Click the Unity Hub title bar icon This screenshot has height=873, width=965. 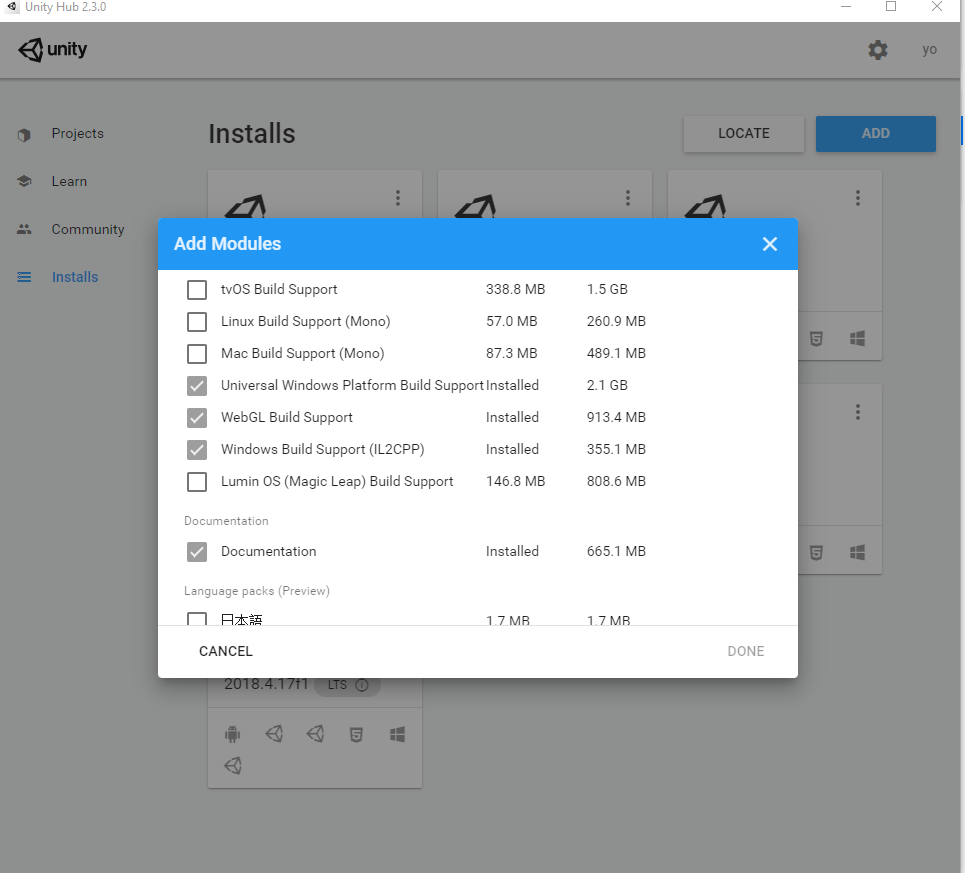[x=11, y=7]
